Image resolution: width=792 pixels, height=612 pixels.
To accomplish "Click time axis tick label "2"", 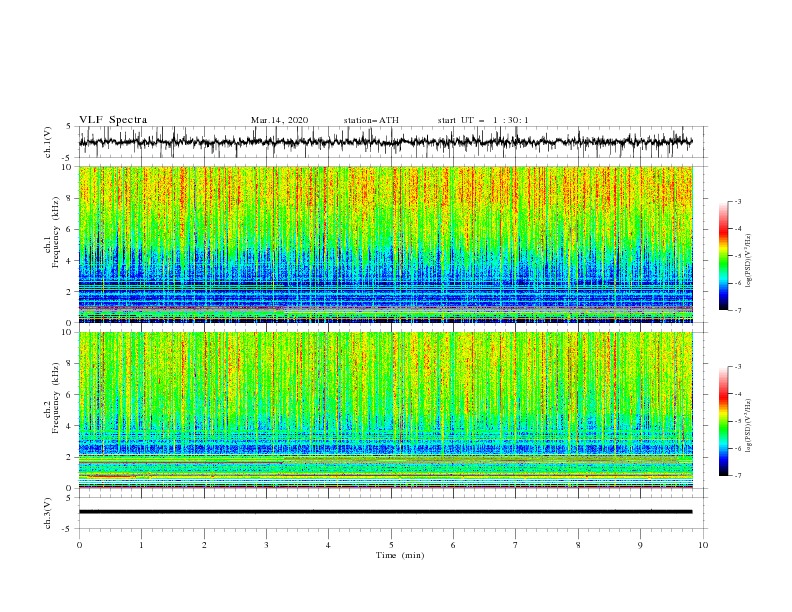I will tap(204, 545).
